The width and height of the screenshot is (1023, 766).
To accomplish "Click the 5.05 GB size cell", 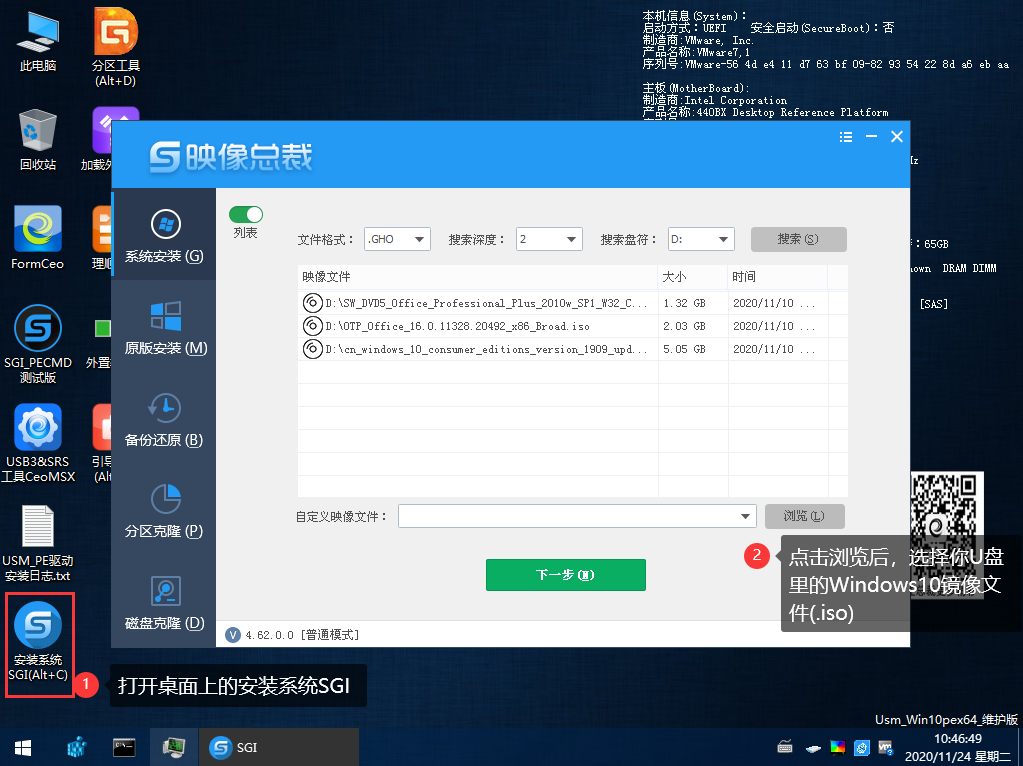I will pyautogui.click(x=684, y=350).
